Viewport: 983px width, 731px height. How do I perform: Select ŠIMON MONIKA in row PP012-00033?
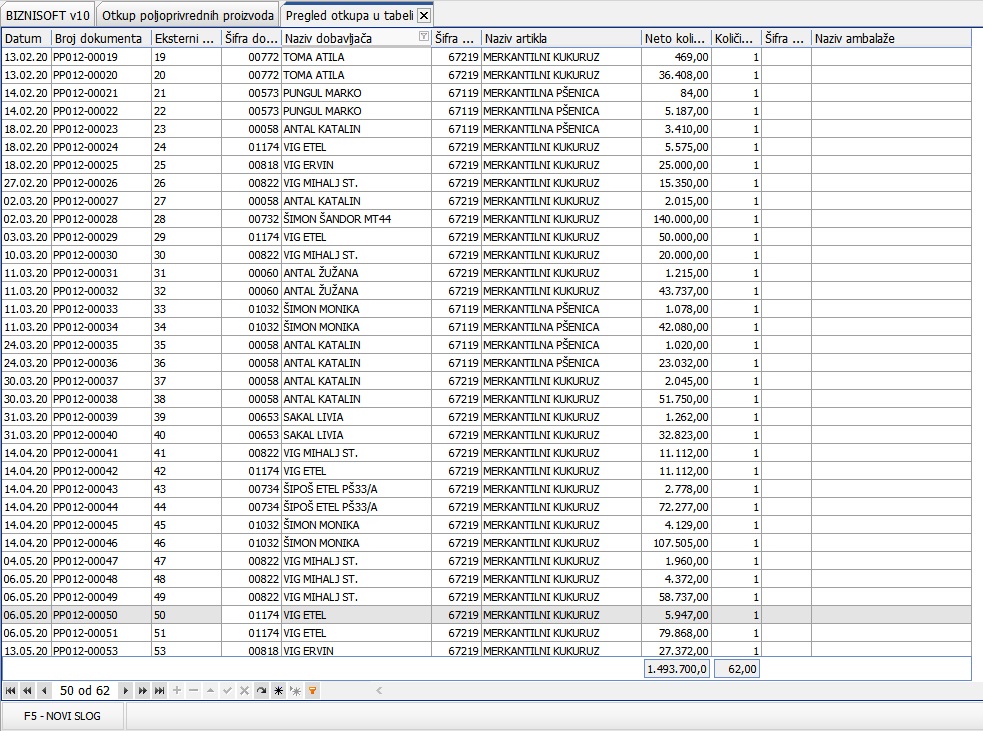click(x=357, y=309)
